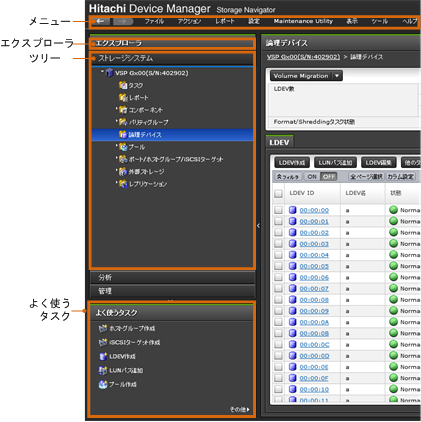Click the LUNパス追加 button above the table

pyautogui.click(x=335, y=163)
